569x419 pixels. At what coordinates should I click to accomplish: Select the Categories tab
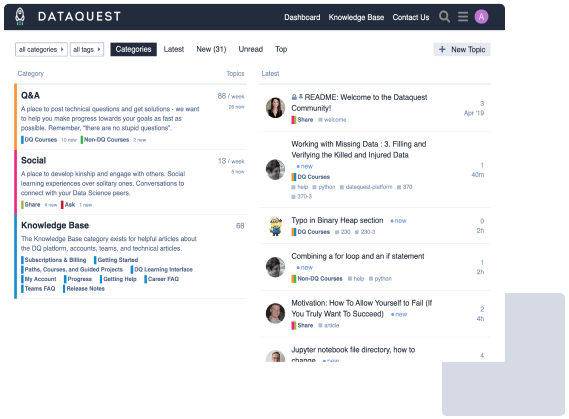[x=133, y=49]
